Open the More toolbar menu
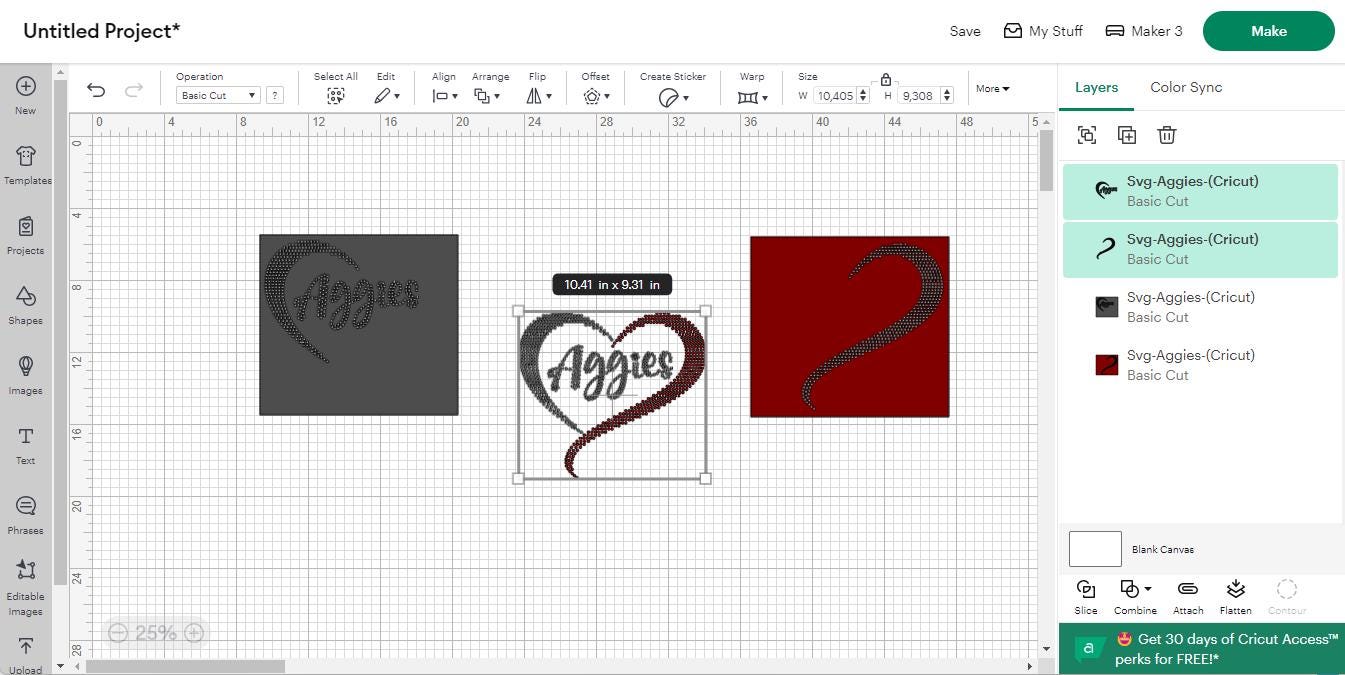This screenshot has height=675, width=1345. tap(993, 89)
